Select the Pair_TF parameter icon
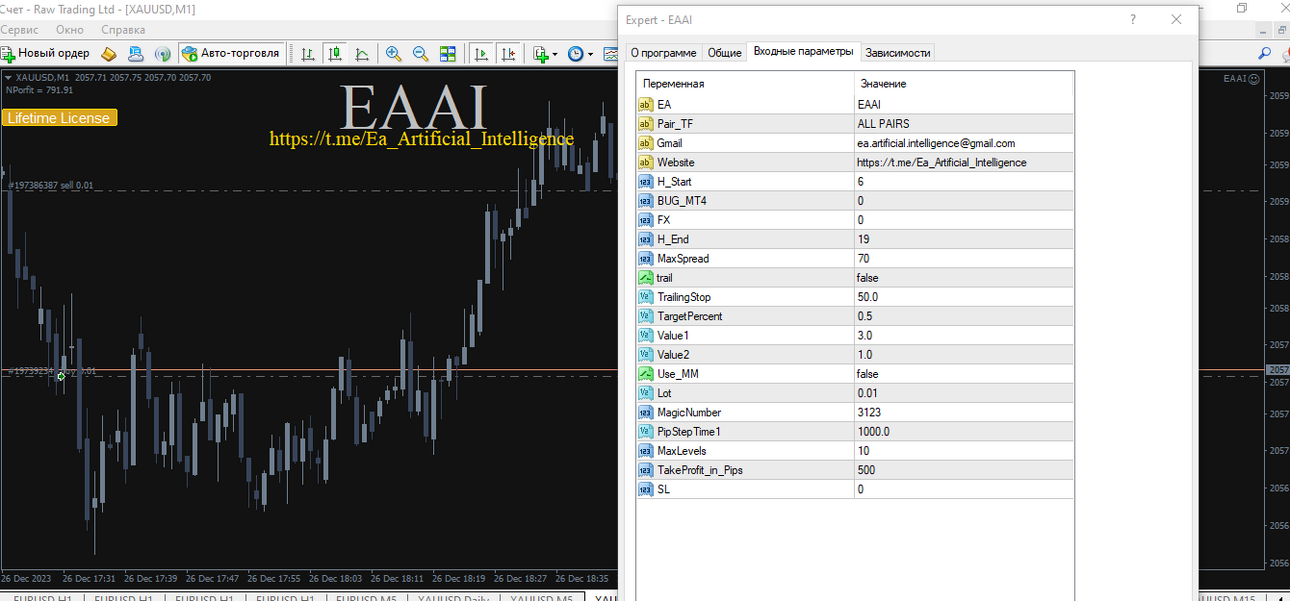This screenshot has height=601, width=1290. (646, 123)
